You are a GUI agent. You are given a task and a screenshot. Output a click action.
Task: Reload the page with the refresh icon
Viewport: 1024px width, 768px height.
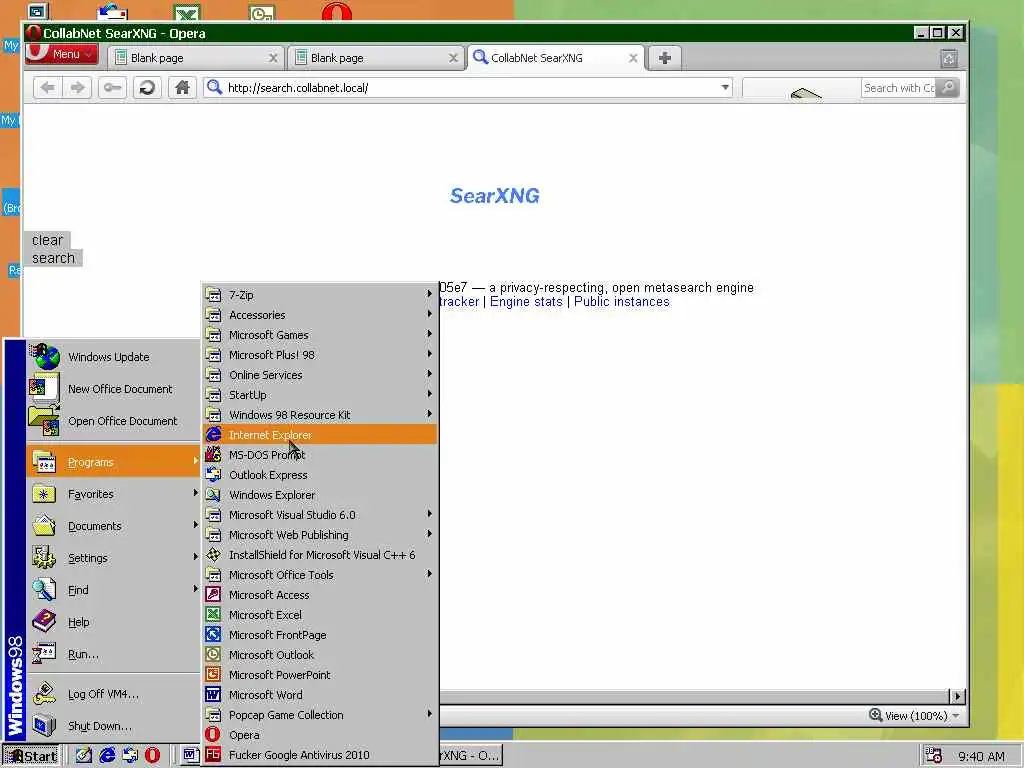148,88
